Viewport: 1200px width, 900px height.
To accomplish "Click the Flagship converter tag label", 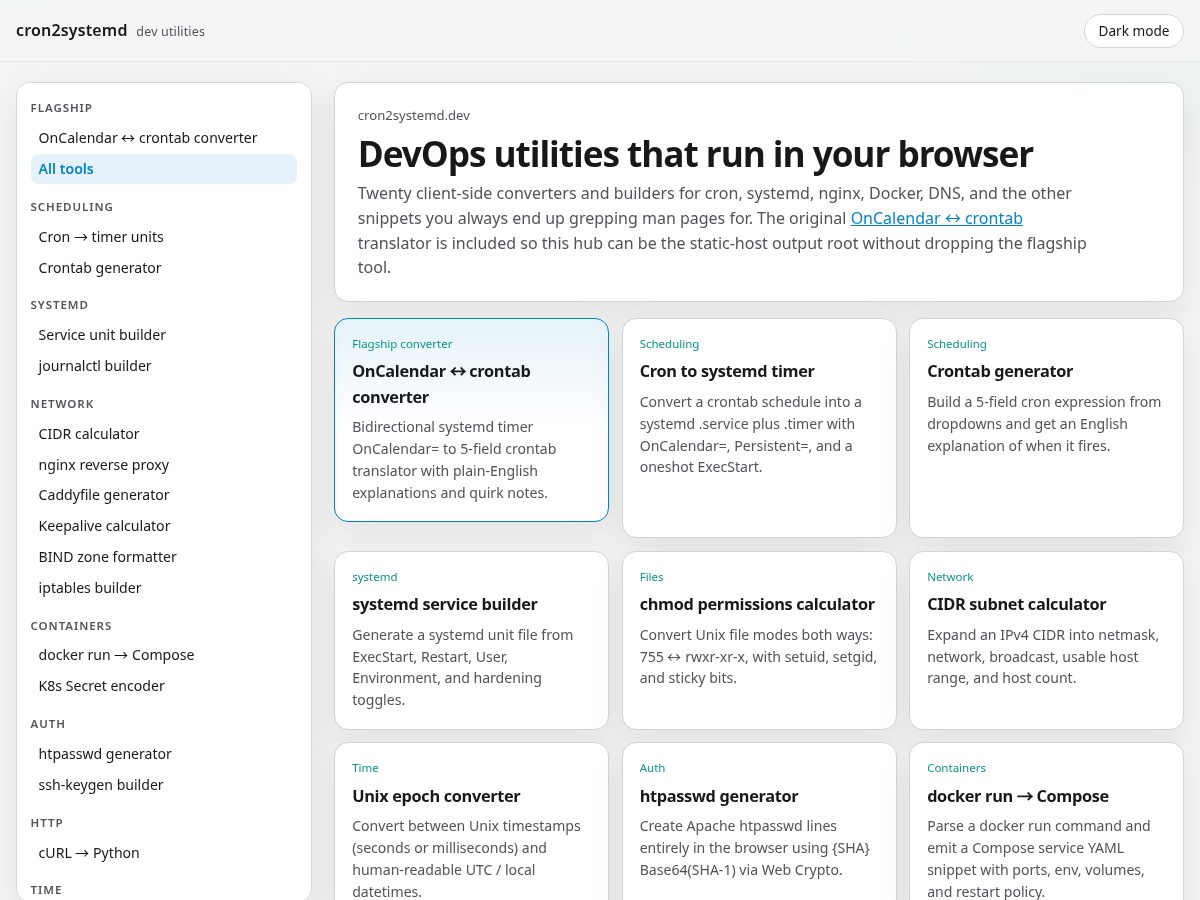I will point(402,344).
